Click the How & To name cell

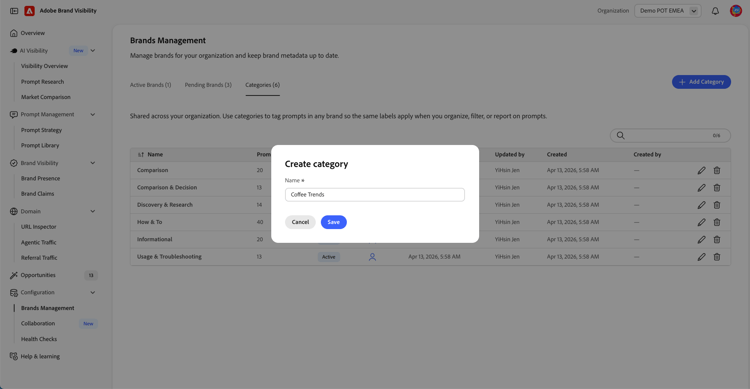click(150, 222)
